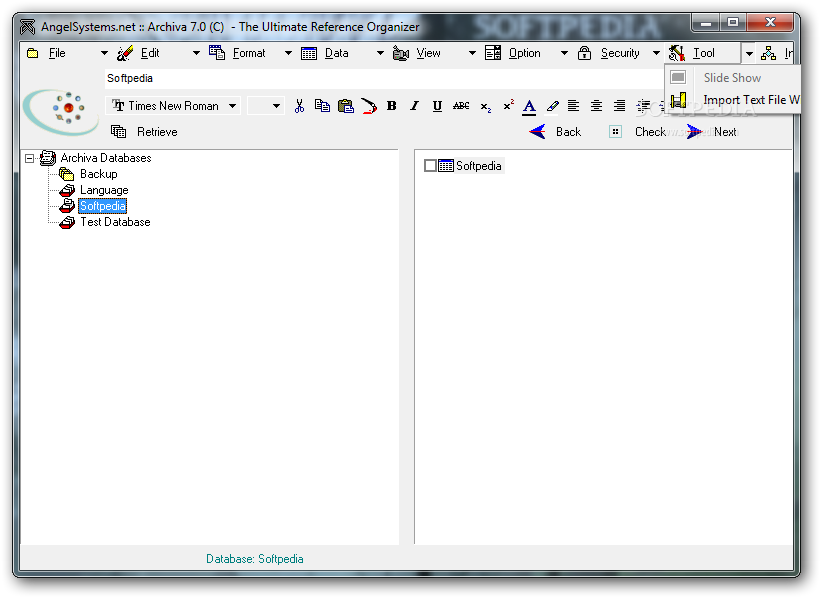821x598 pixels.
Task: Expand the File menu dropdown arrow
Action: pos(104,53)
